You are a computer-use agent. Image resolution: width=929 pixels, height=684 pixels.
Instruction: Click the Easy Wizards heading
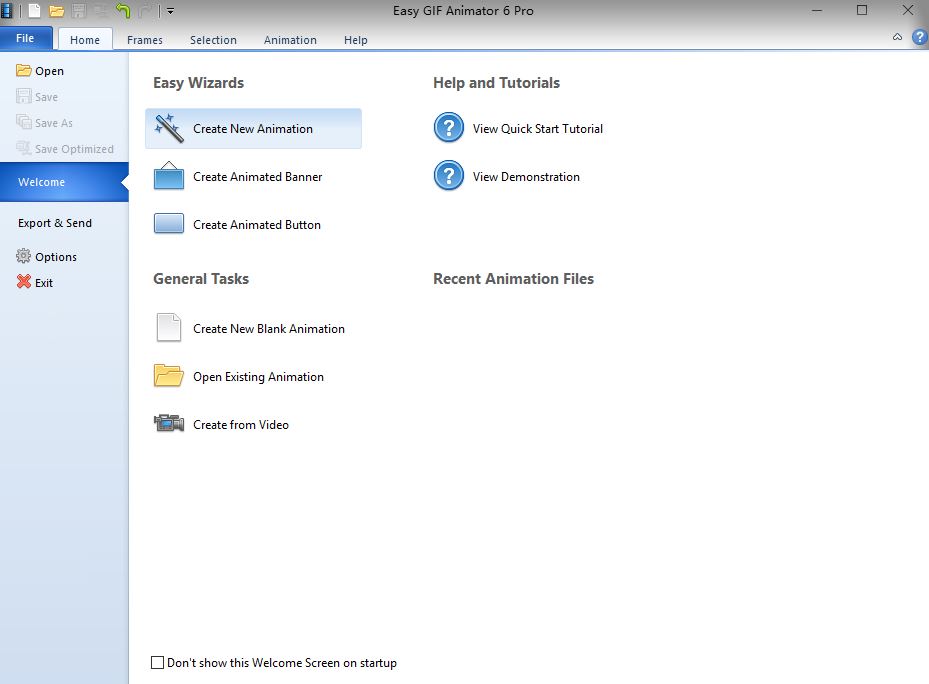[198, 83]
